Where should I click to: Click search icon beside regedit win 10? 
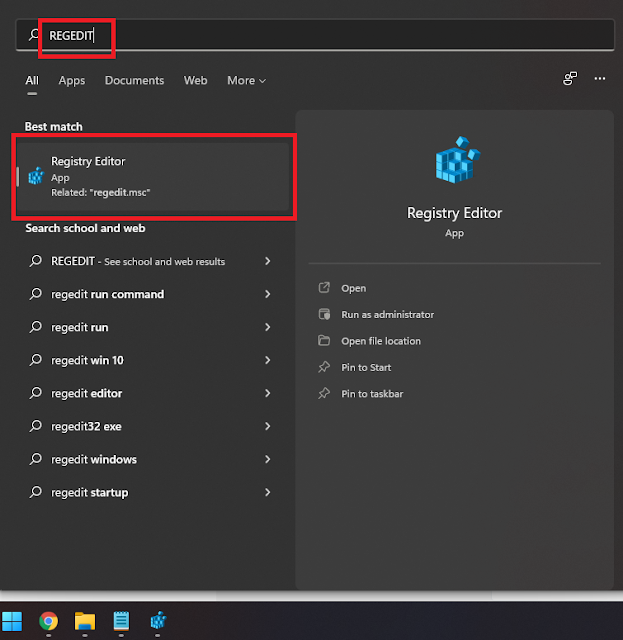pos(36,360)
